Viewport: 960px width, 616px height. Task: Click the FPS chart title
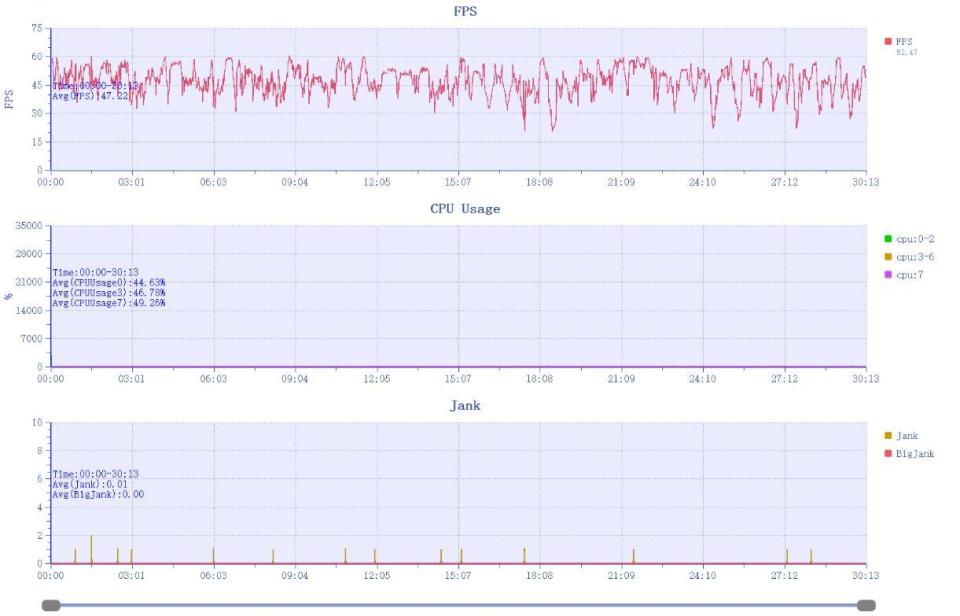pos(465,11)
